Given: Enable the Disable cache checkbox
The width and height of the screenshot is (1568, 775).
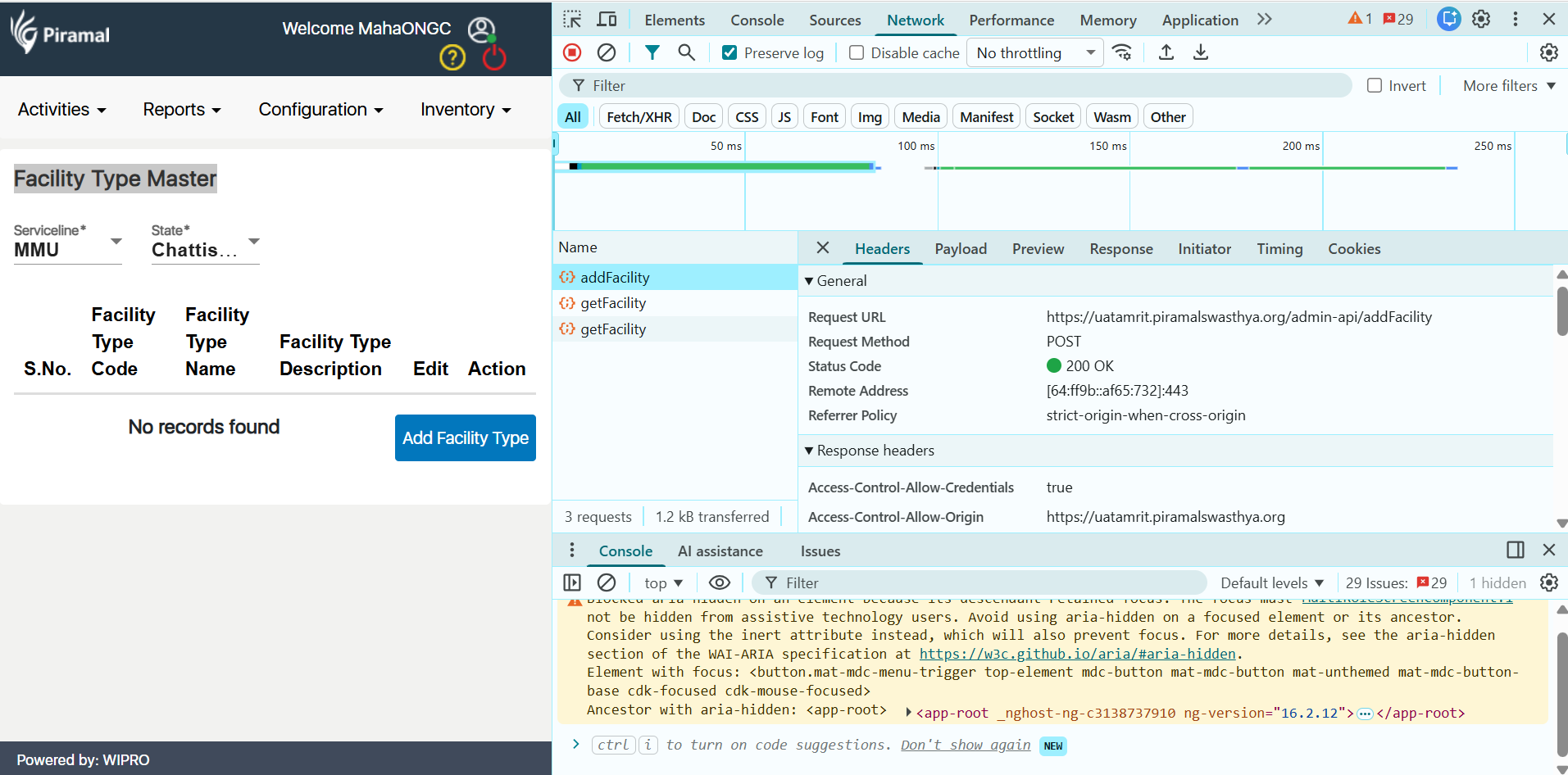Looking at the screenshot, I should point(857,52).
